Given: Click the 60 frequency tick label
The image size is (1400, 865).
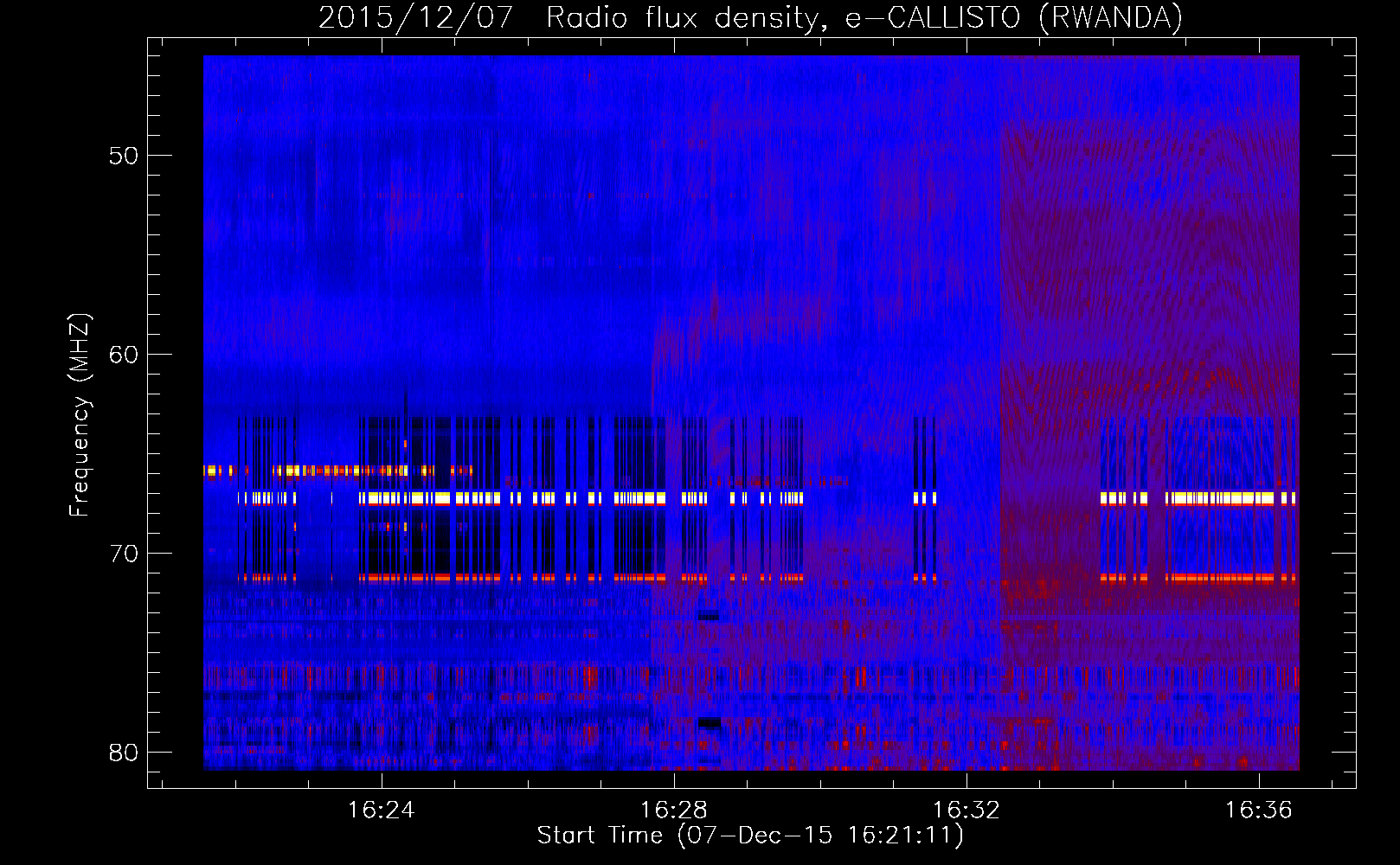Looking at the screenshot, I should [x=124, y=355].
